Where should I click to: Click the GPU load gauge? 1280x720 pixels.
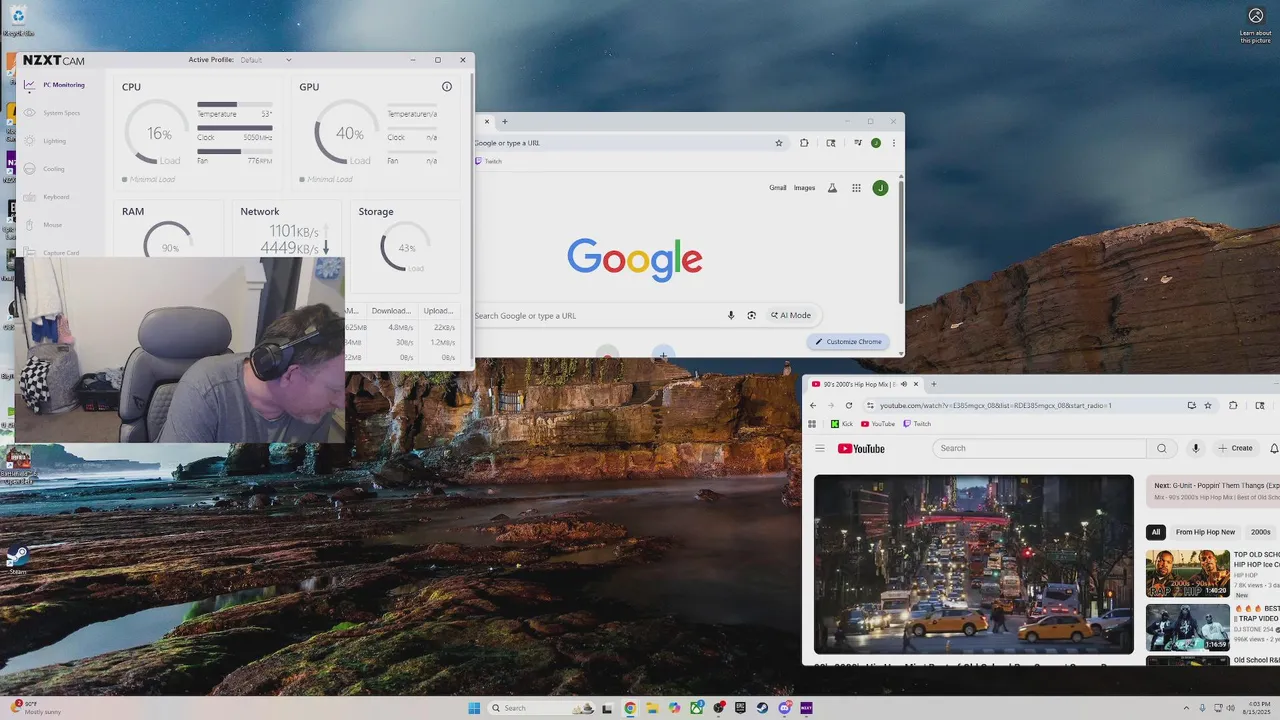point(348,133)
